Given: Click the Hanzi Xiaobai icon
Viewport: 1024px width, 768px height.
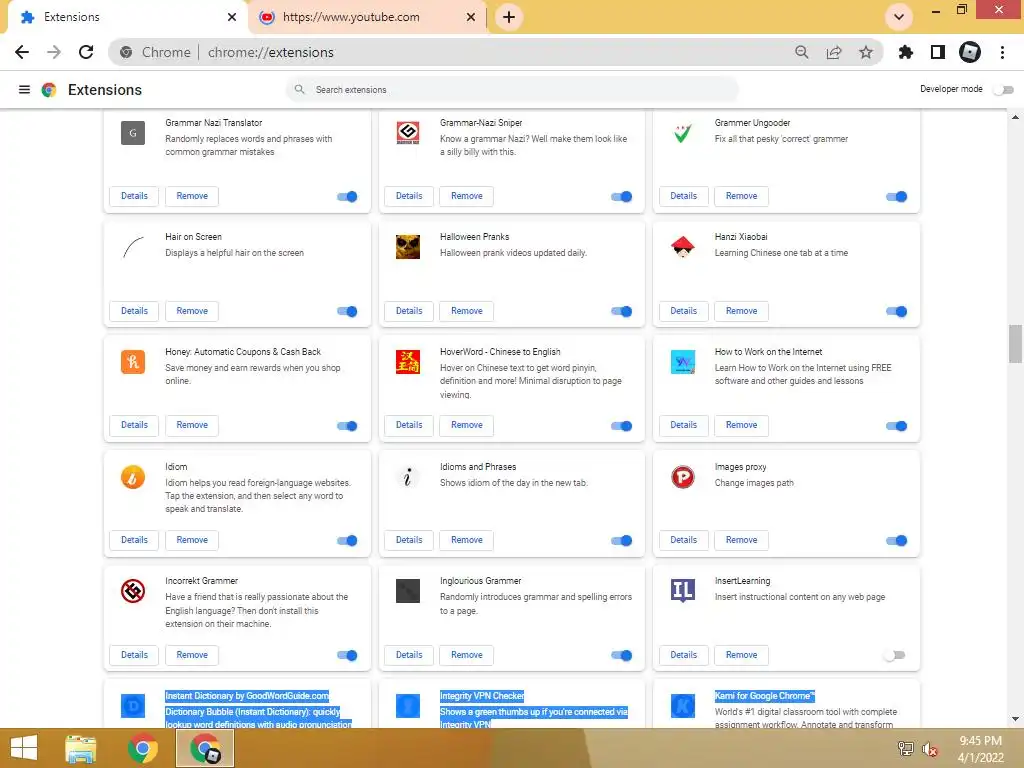Looking at the screenshot, I should 682,248.
